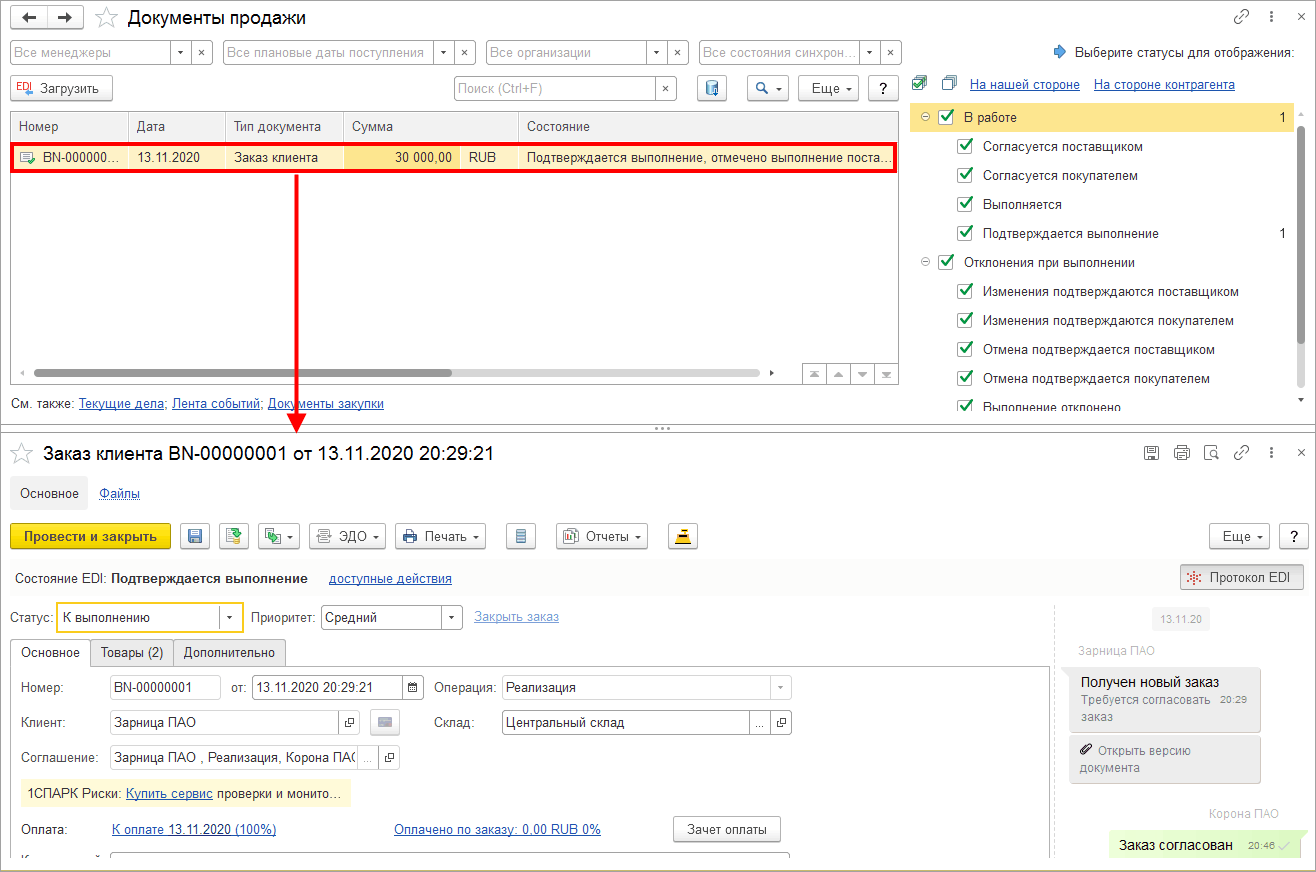
Task: Click the printer icon in order title bar
Action: (x=1182, y=453)
